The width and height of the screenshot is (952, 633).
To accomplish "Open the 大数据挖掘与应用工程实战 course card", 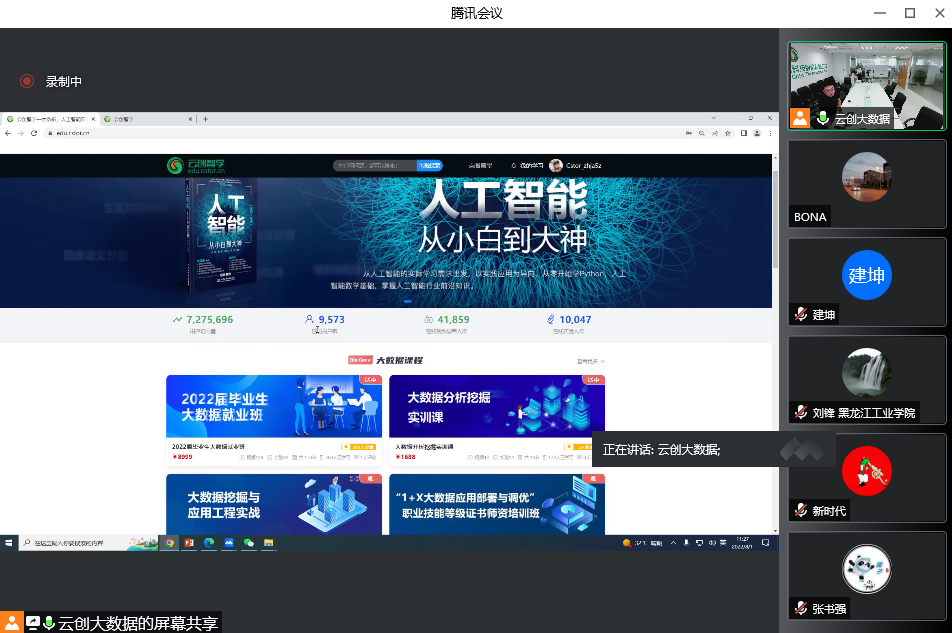I will point(273,503).
